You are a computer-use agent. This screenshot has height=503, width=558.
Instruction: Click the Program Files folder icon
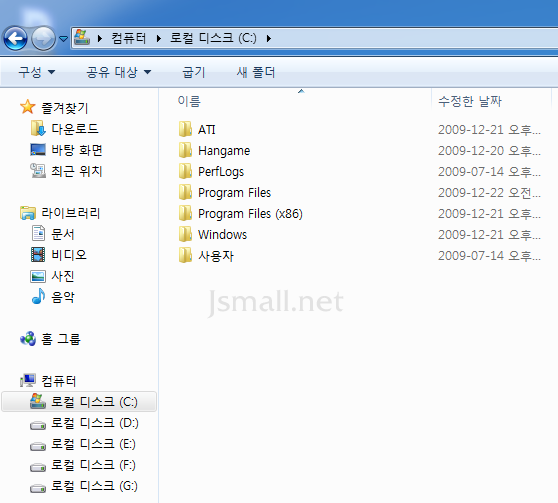(185, 192)
